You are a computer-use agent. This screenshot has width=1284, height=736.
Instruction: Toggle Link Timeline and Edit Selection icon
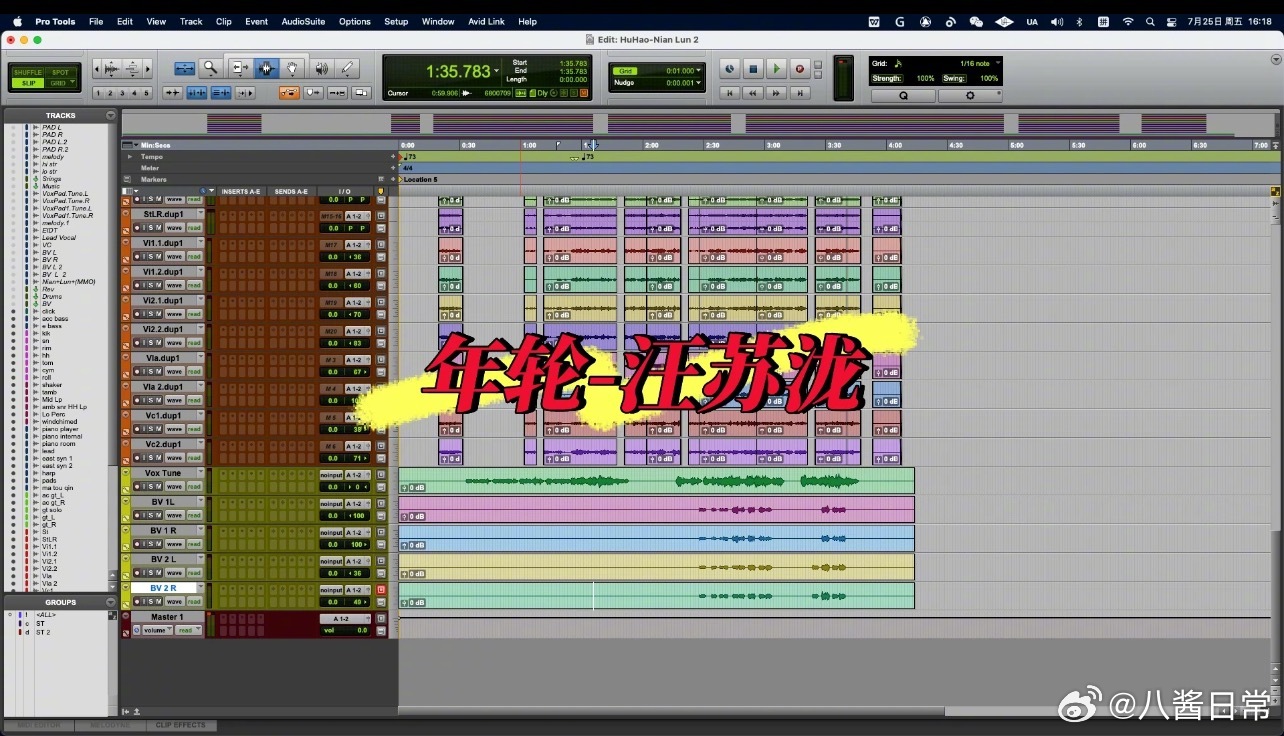tap(197, 93)
